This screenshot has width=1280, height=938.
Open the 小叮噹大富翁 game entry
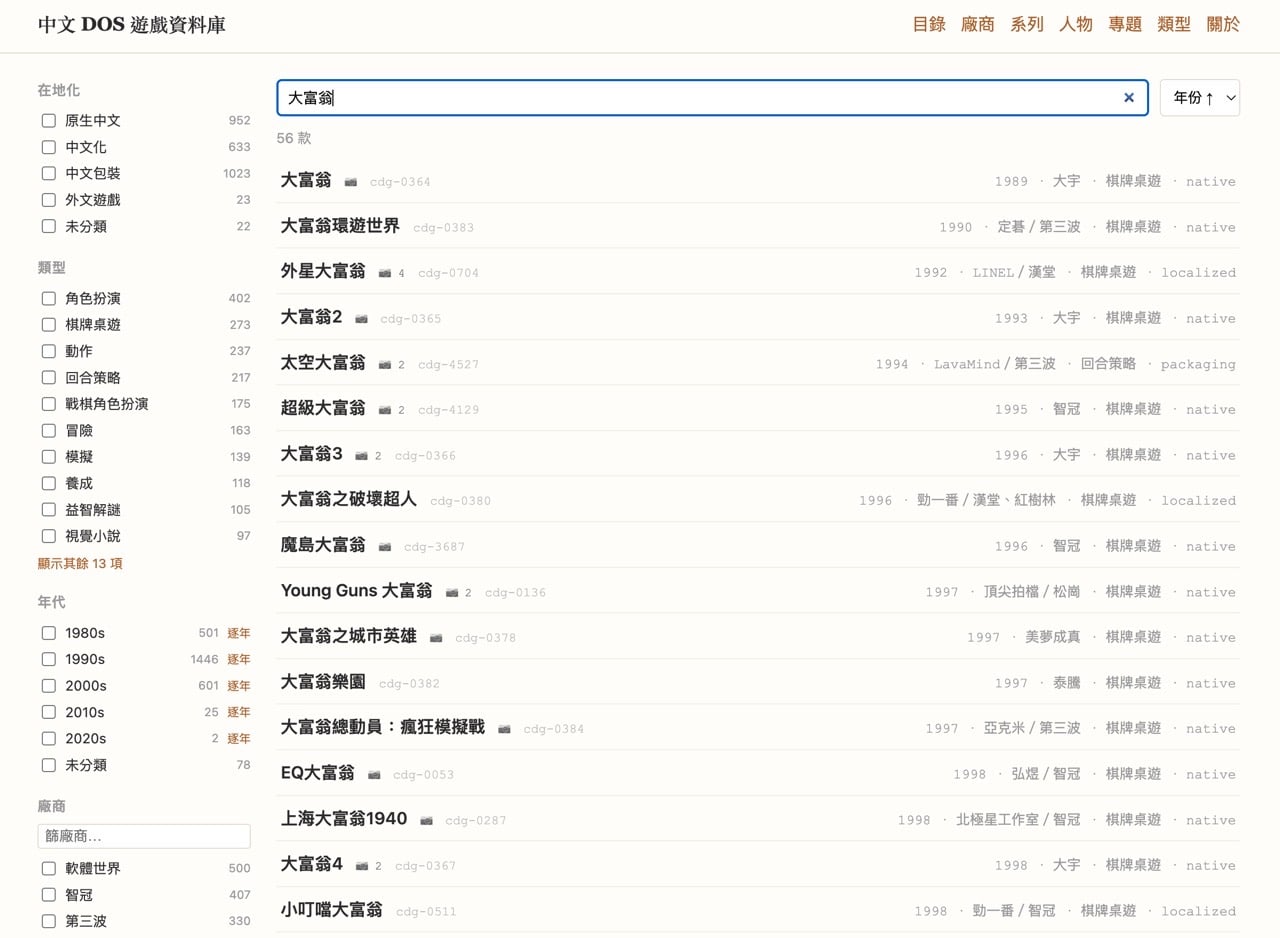(x=332, y=910)
